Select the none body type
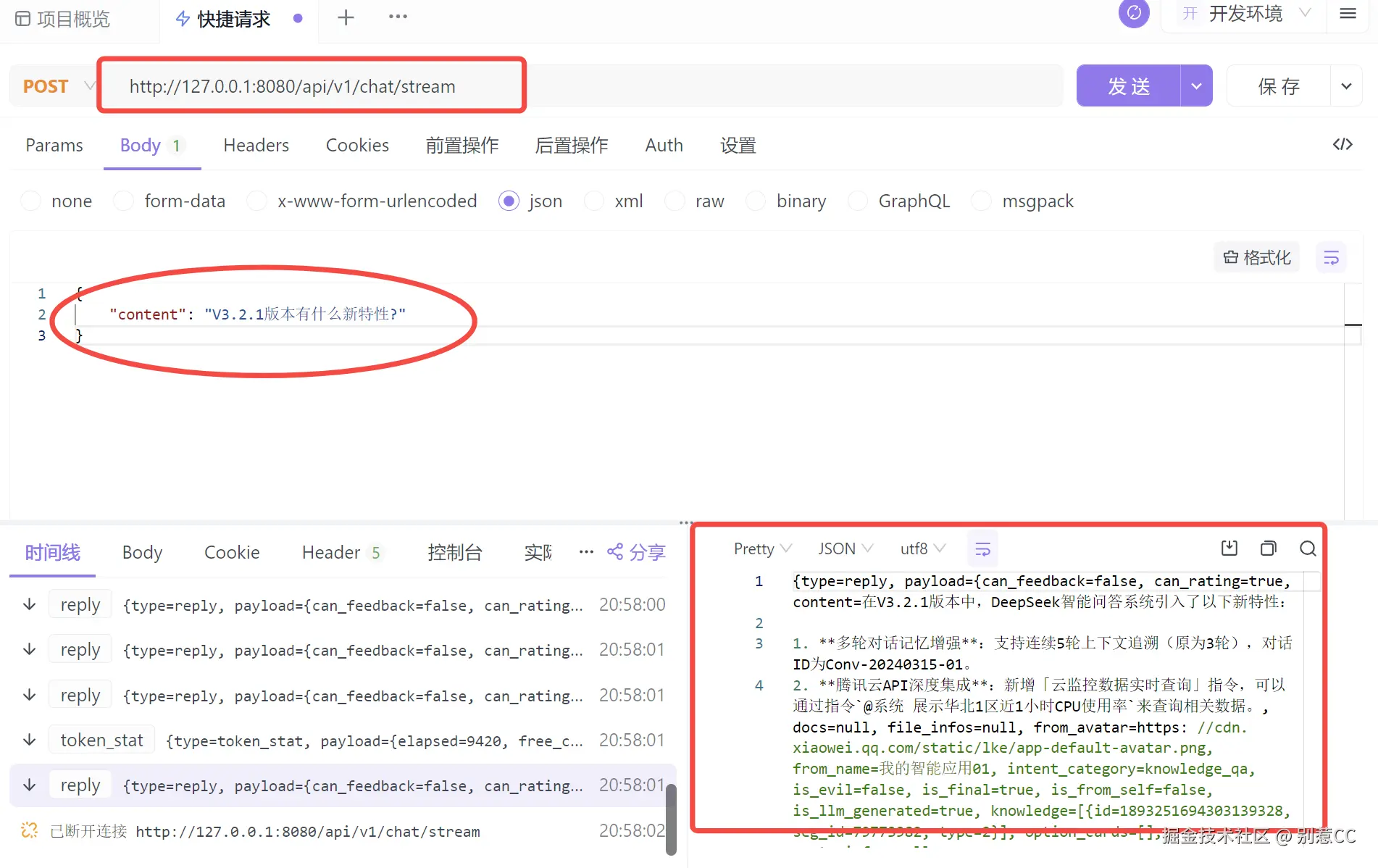Image resolution: width=1378 pixels, height=868 pixels. point(31,201)
